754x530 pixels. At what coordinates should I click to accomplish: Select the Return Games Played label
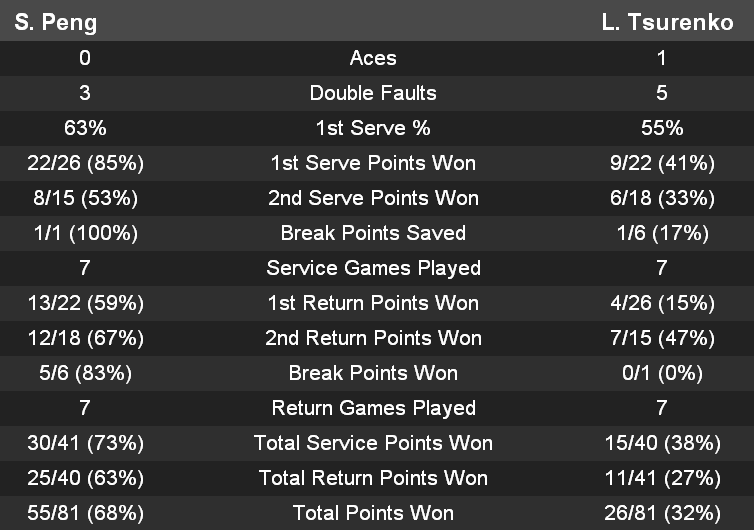click(x=373, y=408)
